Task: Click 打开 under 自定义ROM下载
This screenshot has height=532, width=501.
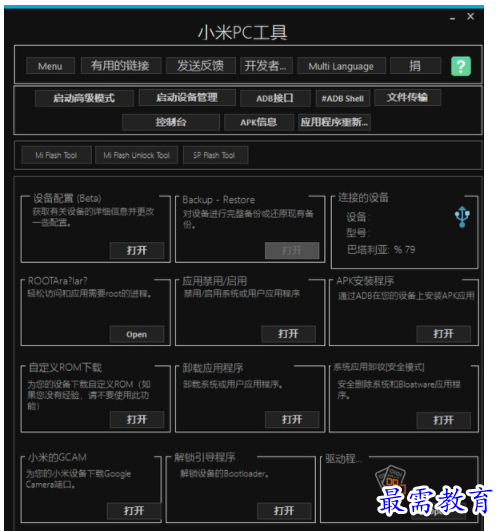Action: [x=137, y=420]
